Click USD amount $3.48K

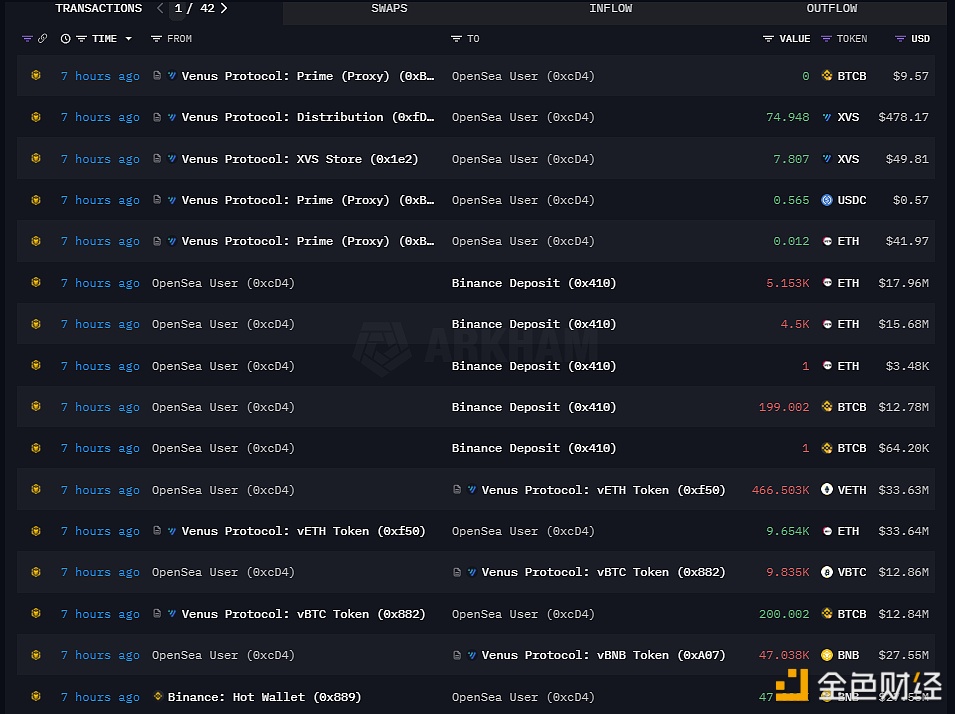click(907, 366)
